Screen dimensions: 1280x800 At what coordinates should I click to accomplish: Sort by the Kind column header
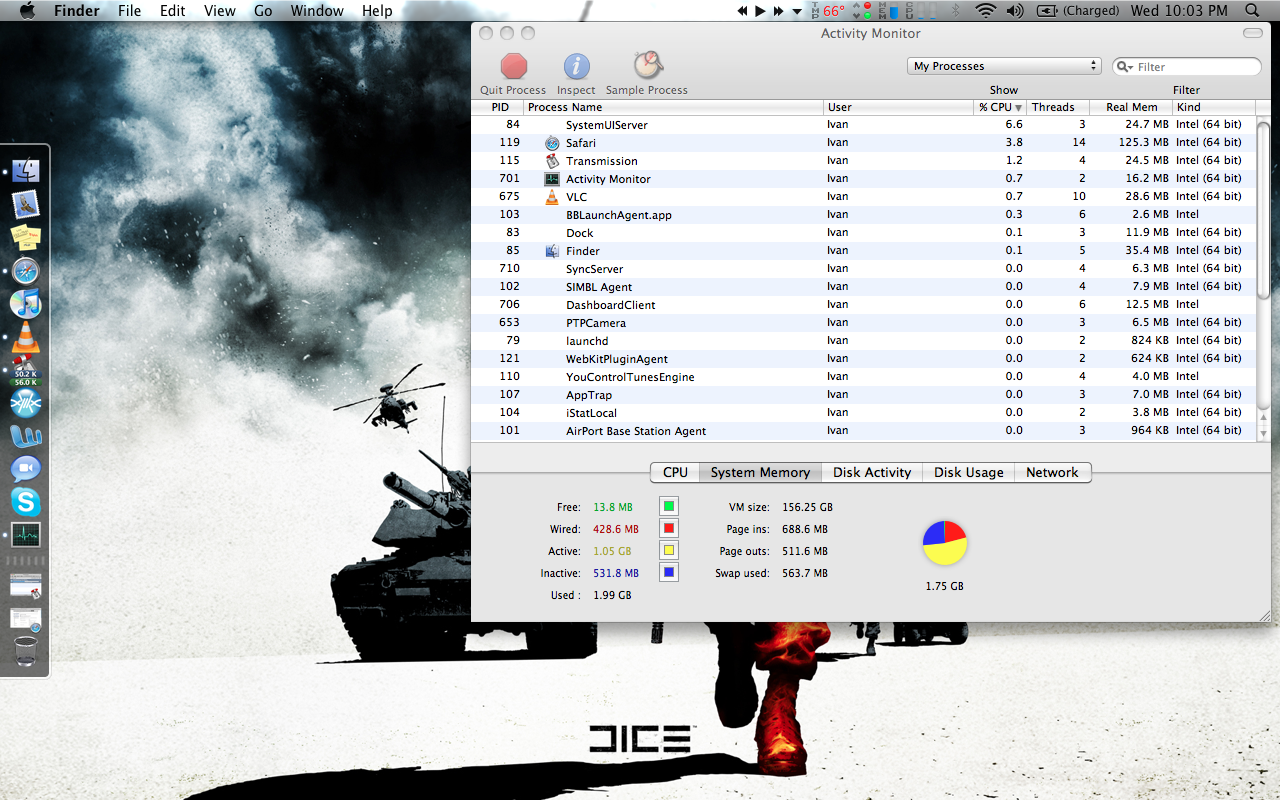[1214, 107]
